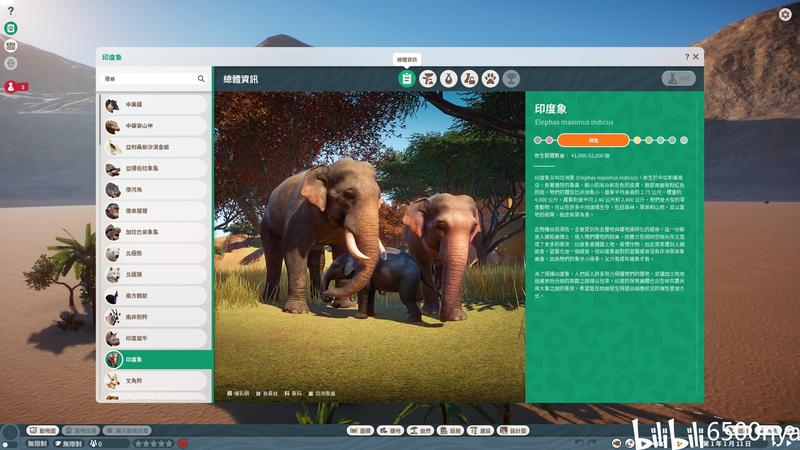Click the zoo star rating display

154,444
